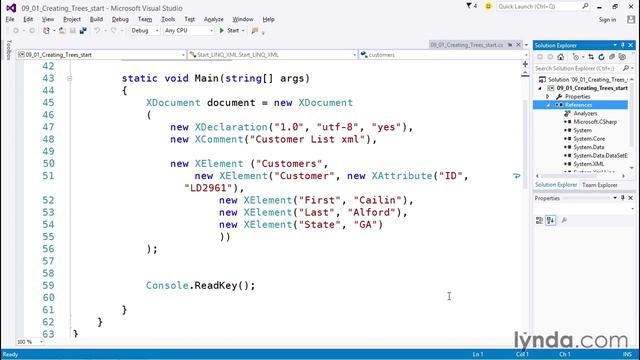Toggle pin on the editor file tab
The width and height of the screenshot is (640, 360).
coord(510,45)
